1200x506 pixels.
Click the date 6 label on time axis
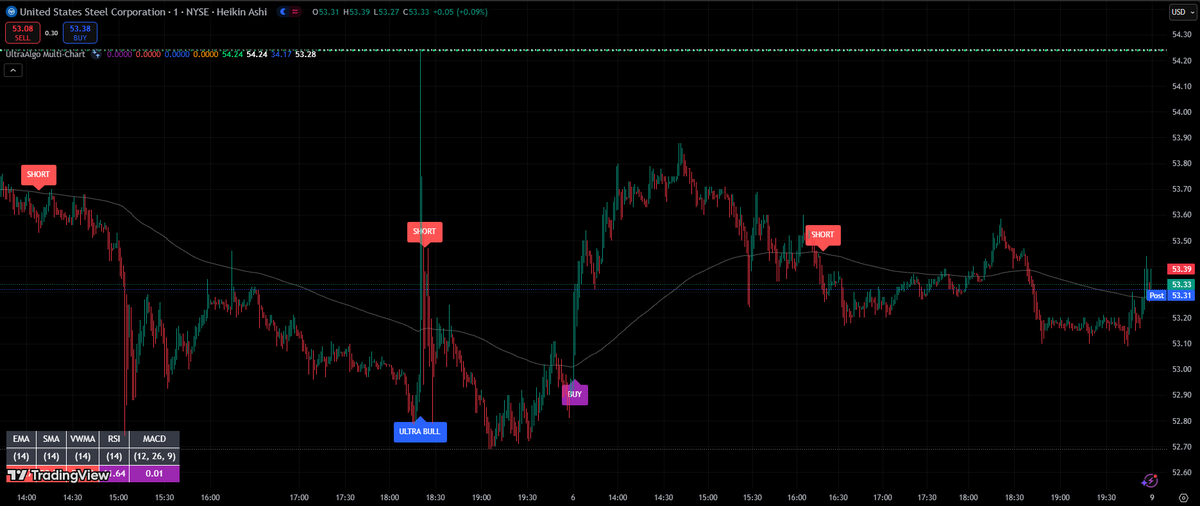[573, 496]
